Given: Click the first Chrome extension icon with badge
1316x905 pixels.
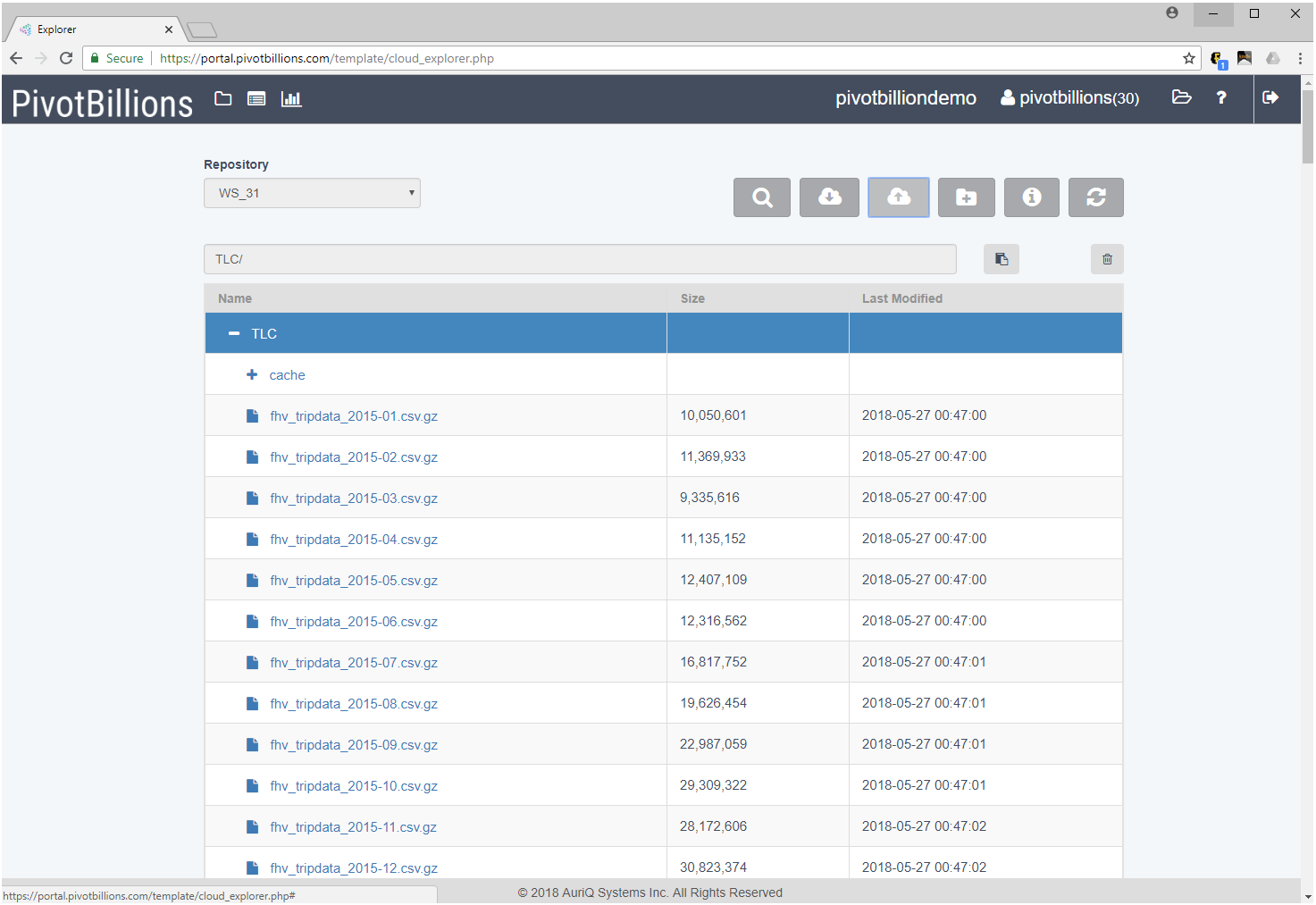Looking at the screenshot, I should point(1219,59).
